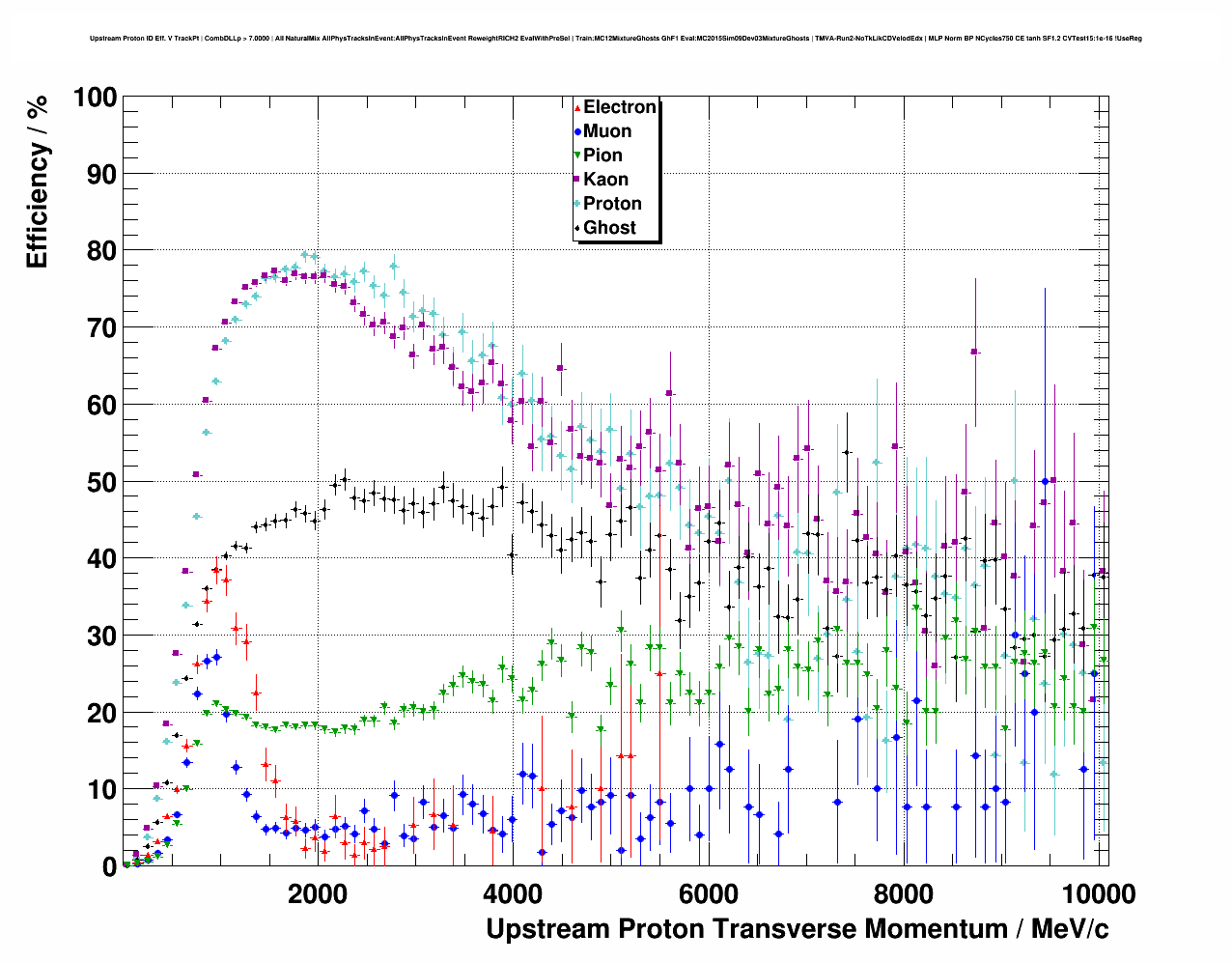Click the 100 tick label on y-axis
The height and width of the screenshot is (962, 1232).
click(94, 98)
